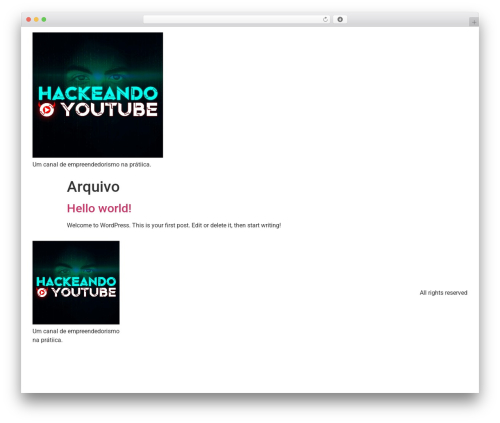Click the smaller Hackeando YouTube footer logo

pyautogui.click(x=76, y=283)
